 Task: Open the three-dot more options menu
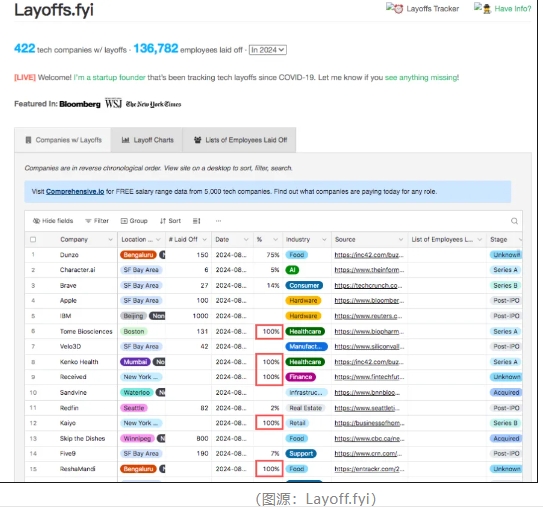tap(218, 221)
